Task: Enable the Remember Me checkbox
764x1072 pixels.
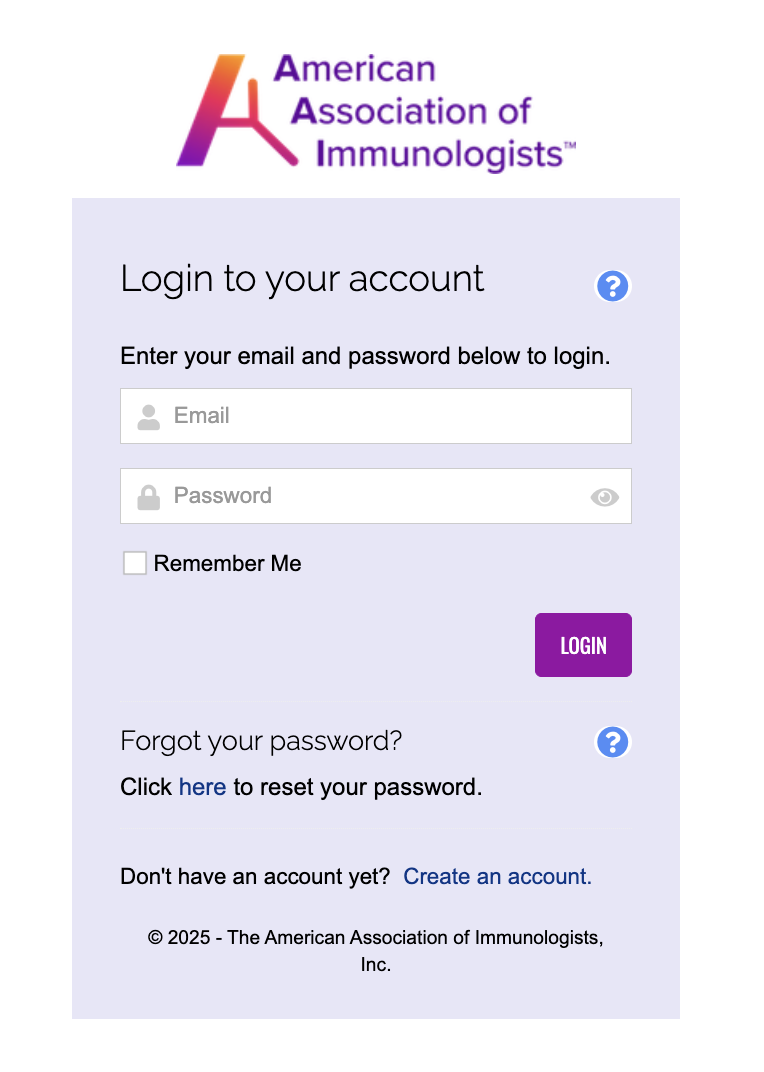Action: click(134, 563)
